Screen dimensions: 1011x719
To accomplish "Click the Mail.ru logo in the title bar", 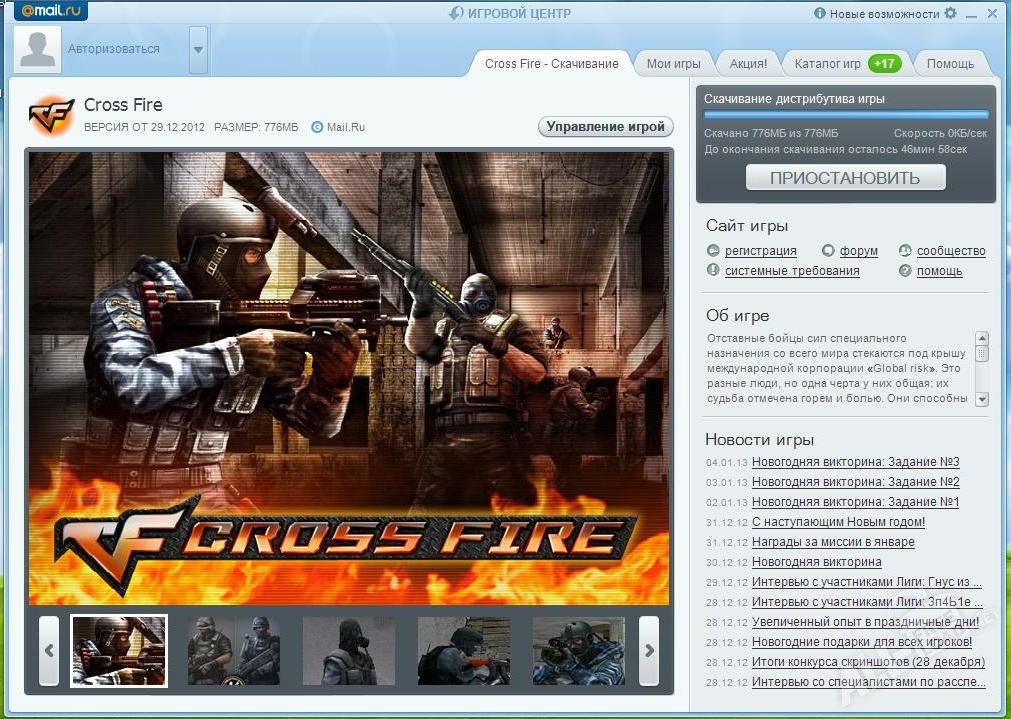I will (x=50, y=12).
